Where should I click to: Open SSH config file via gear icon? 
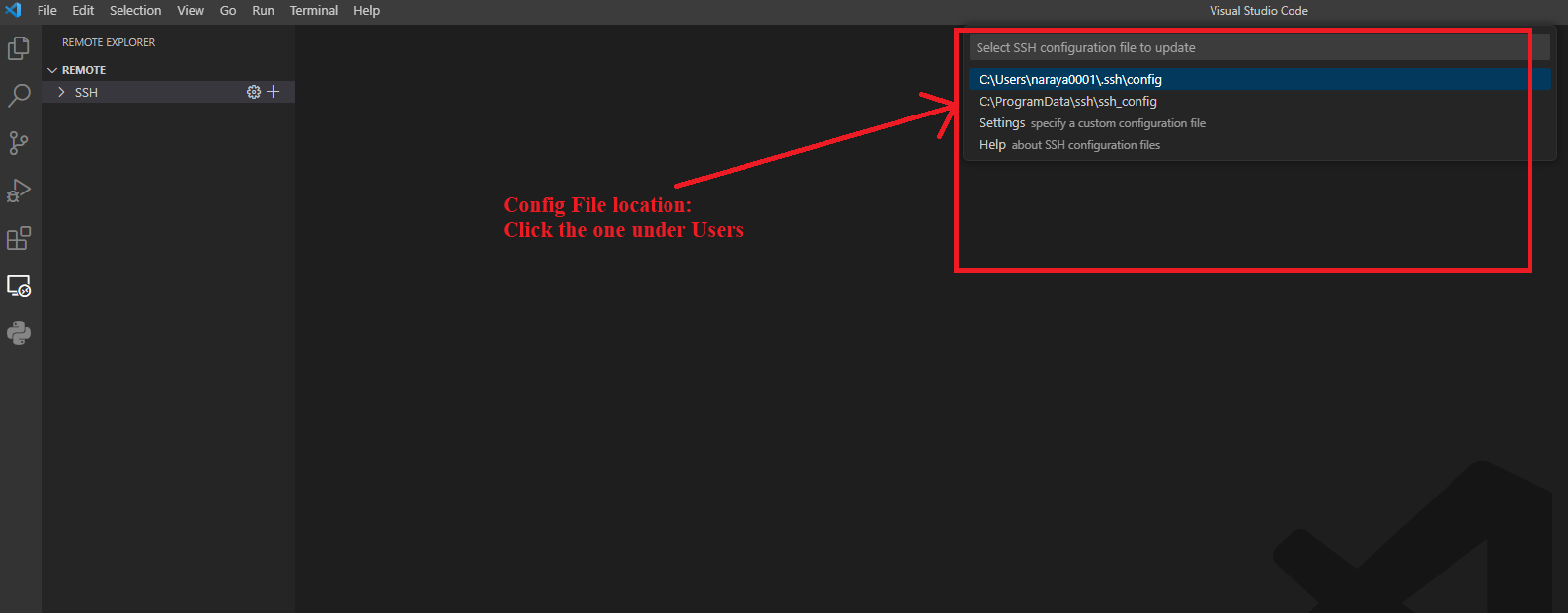coord(254,92)
